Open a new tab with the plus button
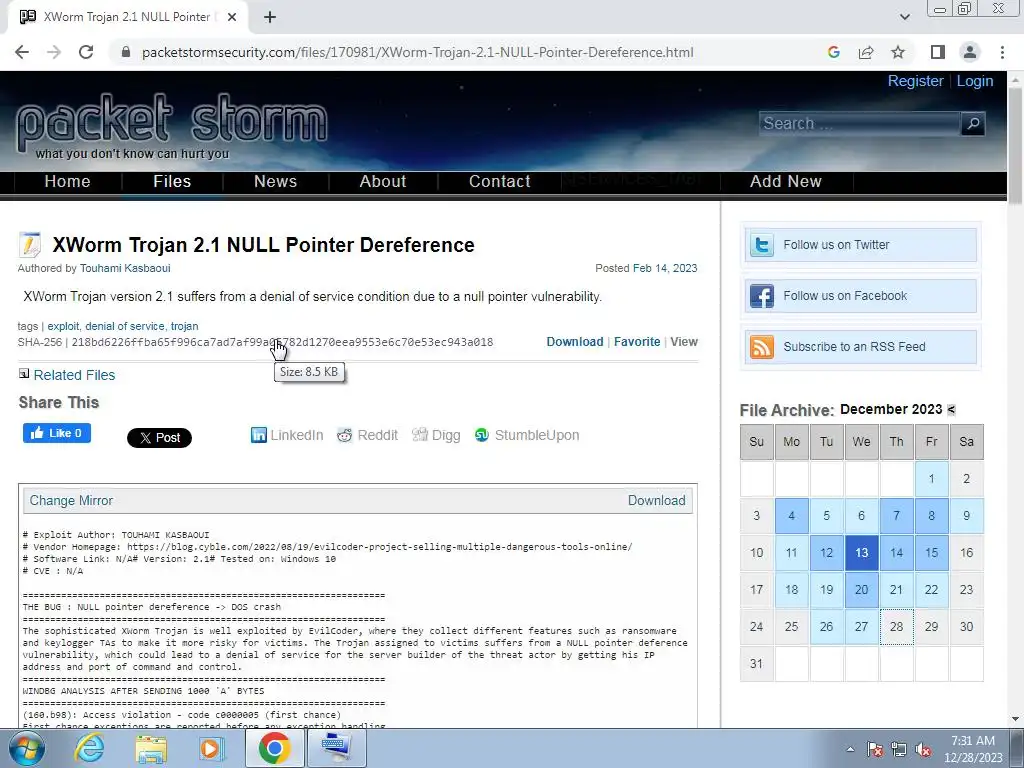This screenshot has height=768, width=1024. pos(270,18)
